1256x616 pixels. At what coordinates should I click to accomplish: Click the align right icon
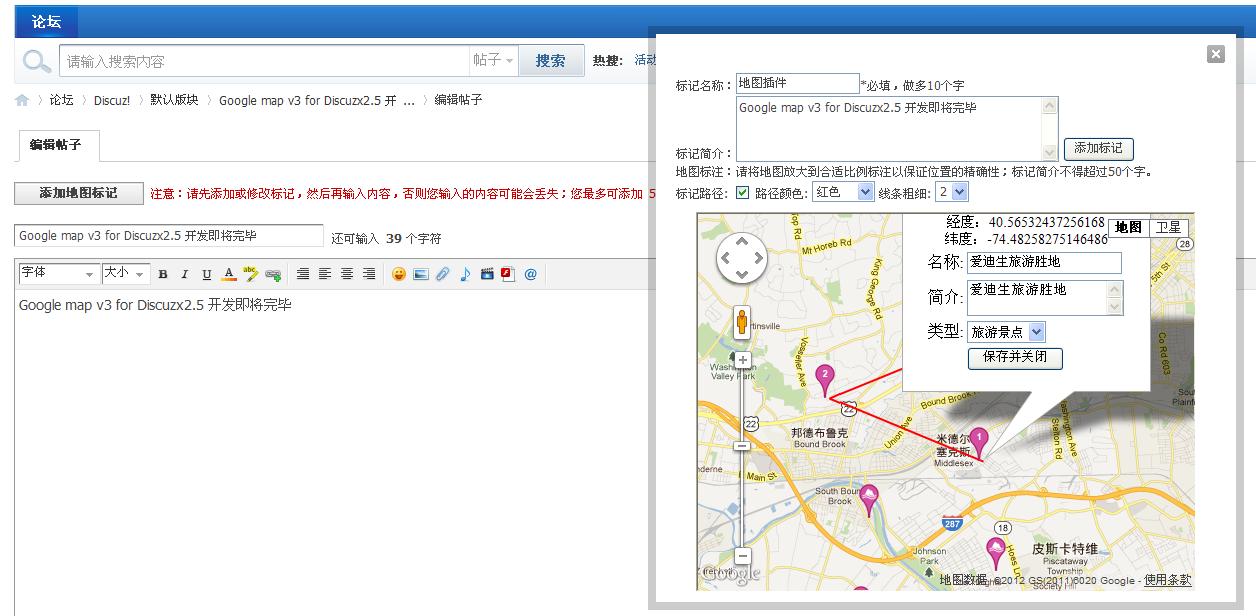click(369, 274)
